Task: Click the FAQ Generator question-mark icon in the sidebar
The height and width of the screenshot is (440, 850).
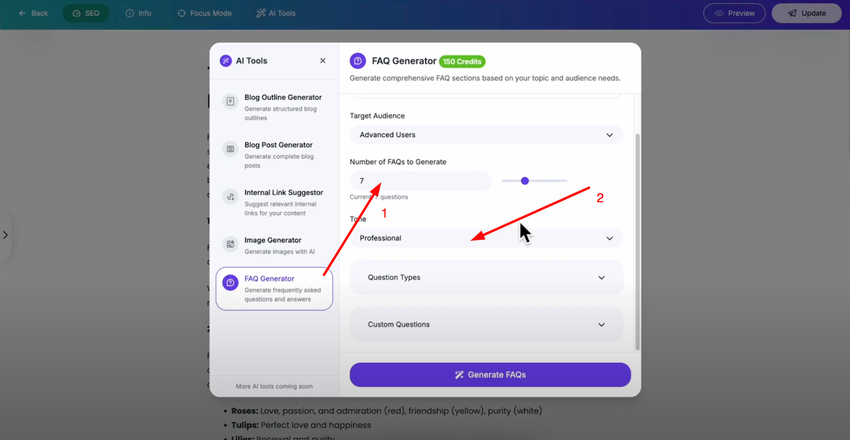Action: tap(230, 282)
